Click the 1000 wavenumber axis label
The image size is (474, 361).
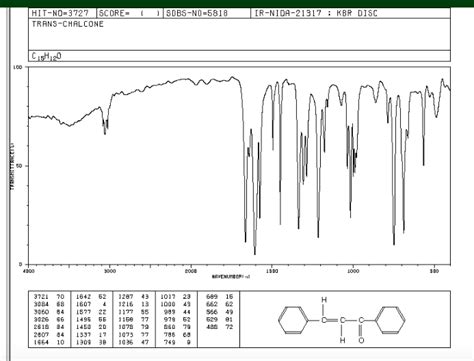click(x=353, y=271)
